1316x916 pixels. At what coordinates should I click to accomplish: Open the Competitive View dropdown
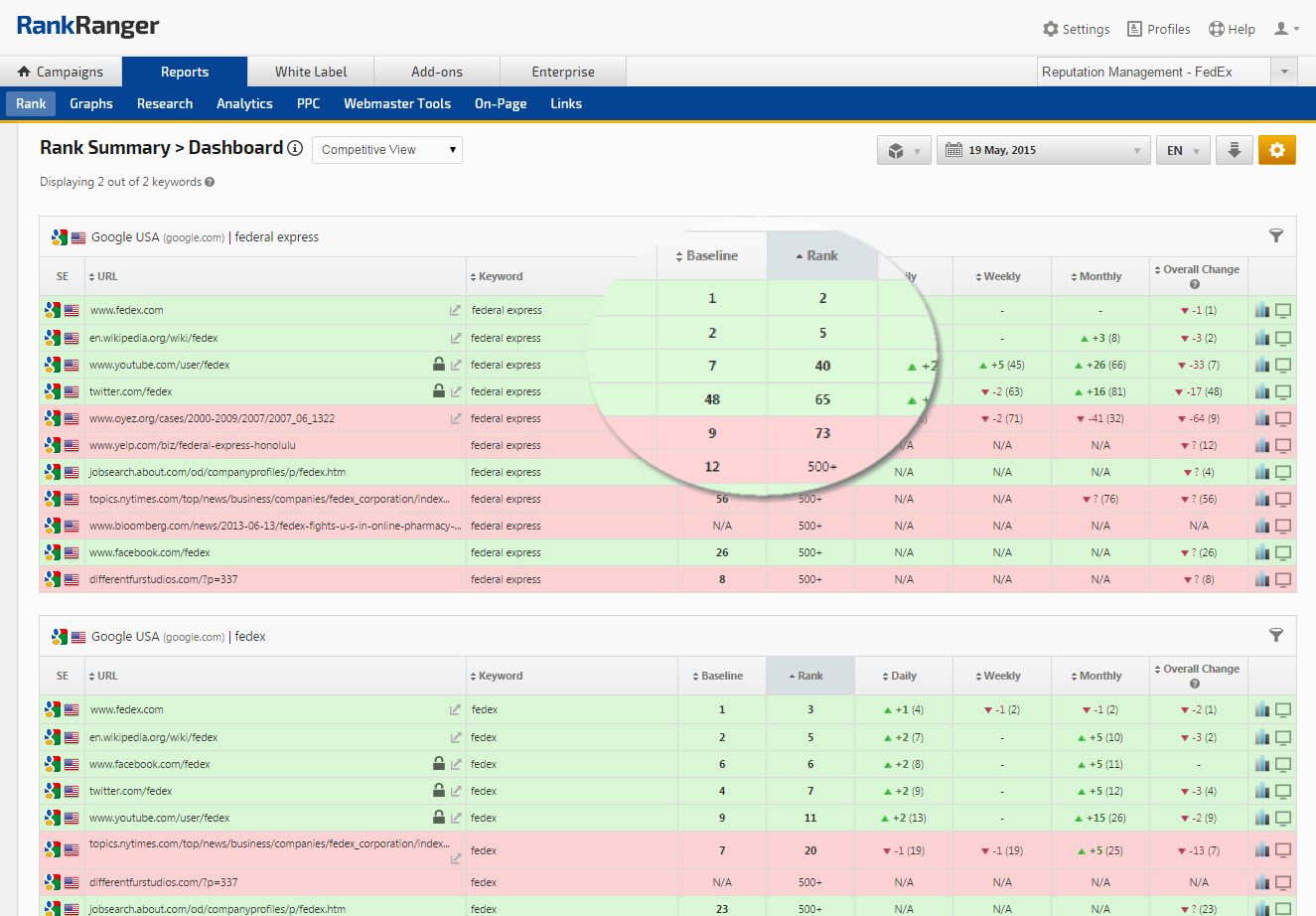(387, 150)
